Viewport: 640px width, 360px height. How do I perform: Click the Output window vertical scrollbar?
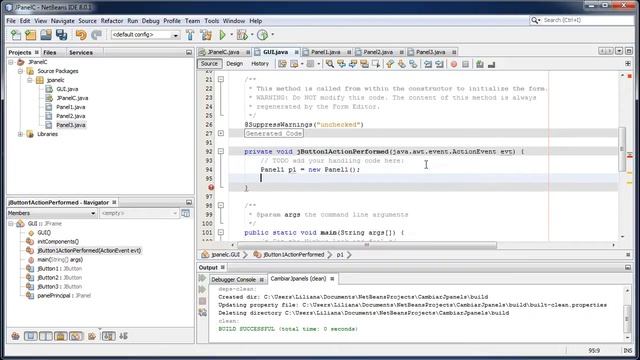click(x=628, y=313)
